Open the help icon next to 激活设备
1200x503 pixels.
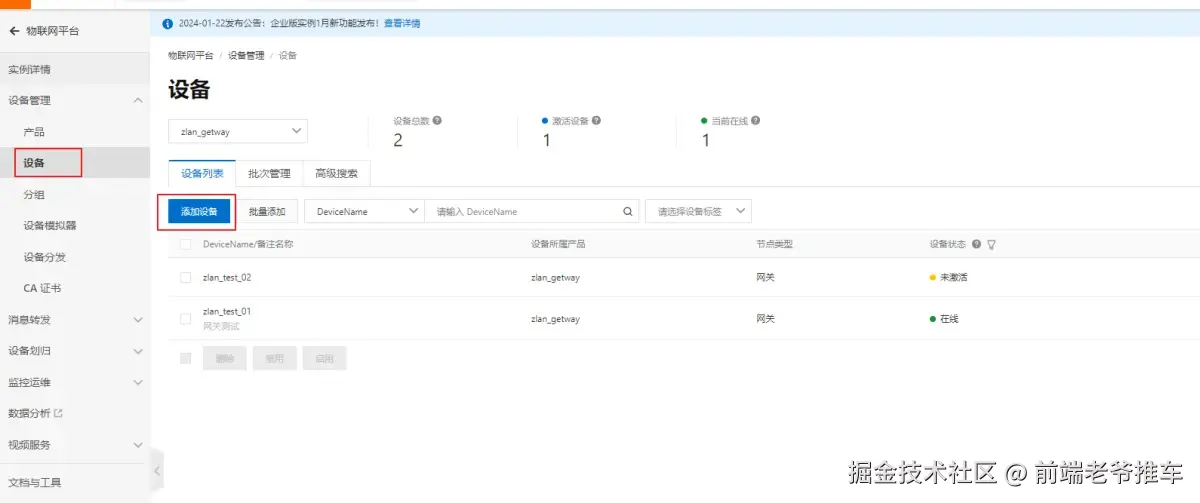[597, 120]
